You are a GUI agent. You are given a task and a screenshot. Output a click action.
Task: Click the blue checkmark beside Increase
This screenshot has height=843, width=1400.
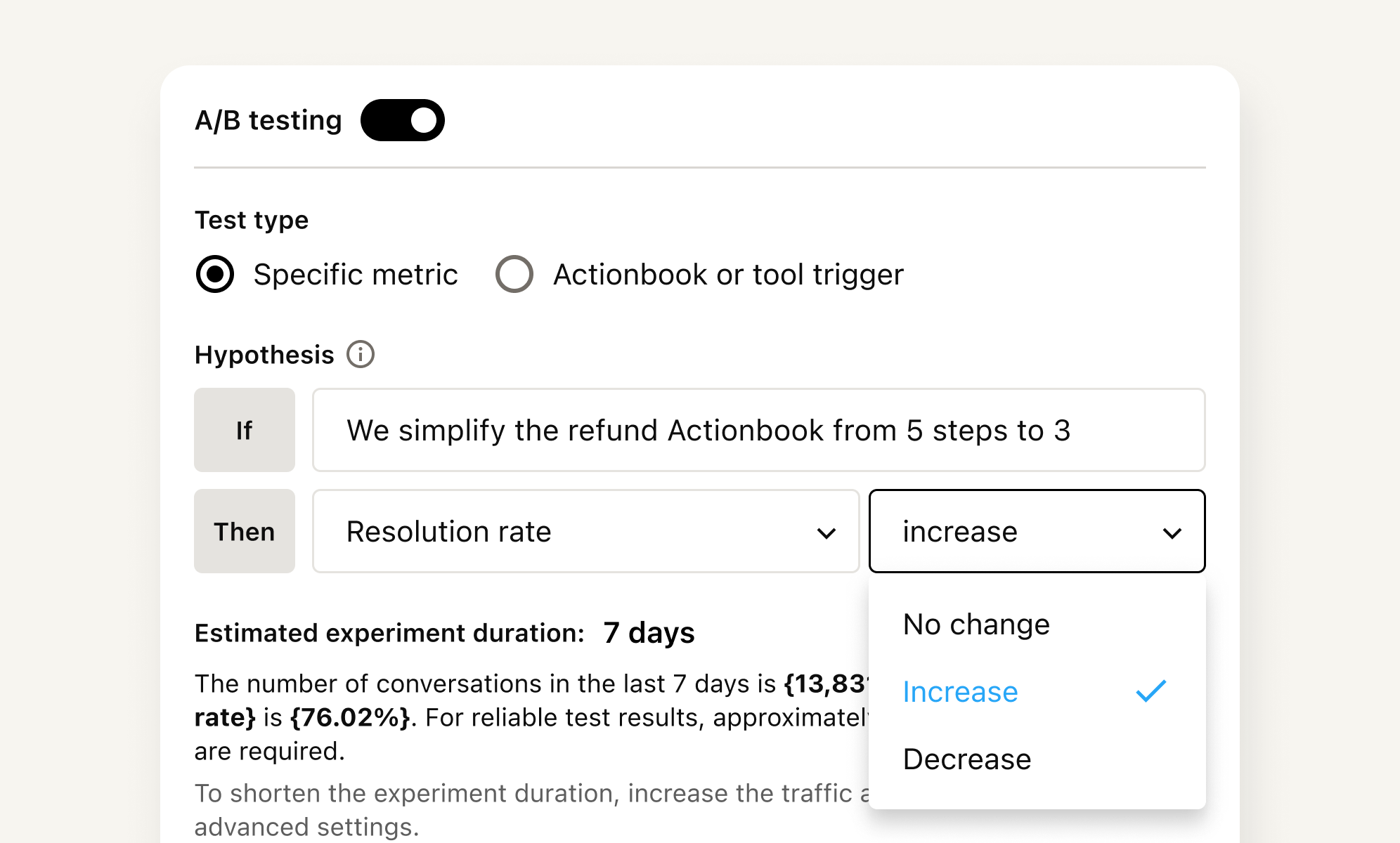click(x=1151, y=691)
